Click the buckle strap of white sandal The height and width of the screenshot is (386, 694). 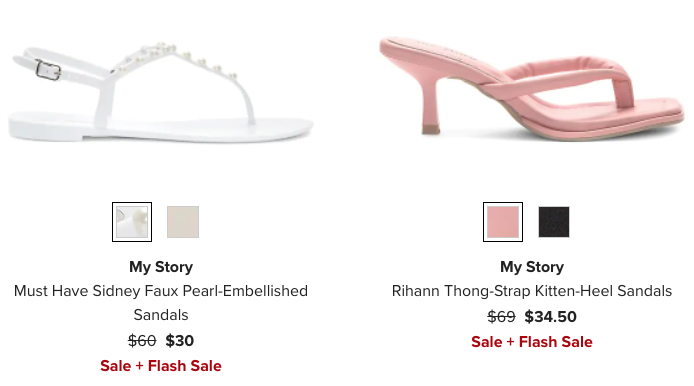point(48,69)
